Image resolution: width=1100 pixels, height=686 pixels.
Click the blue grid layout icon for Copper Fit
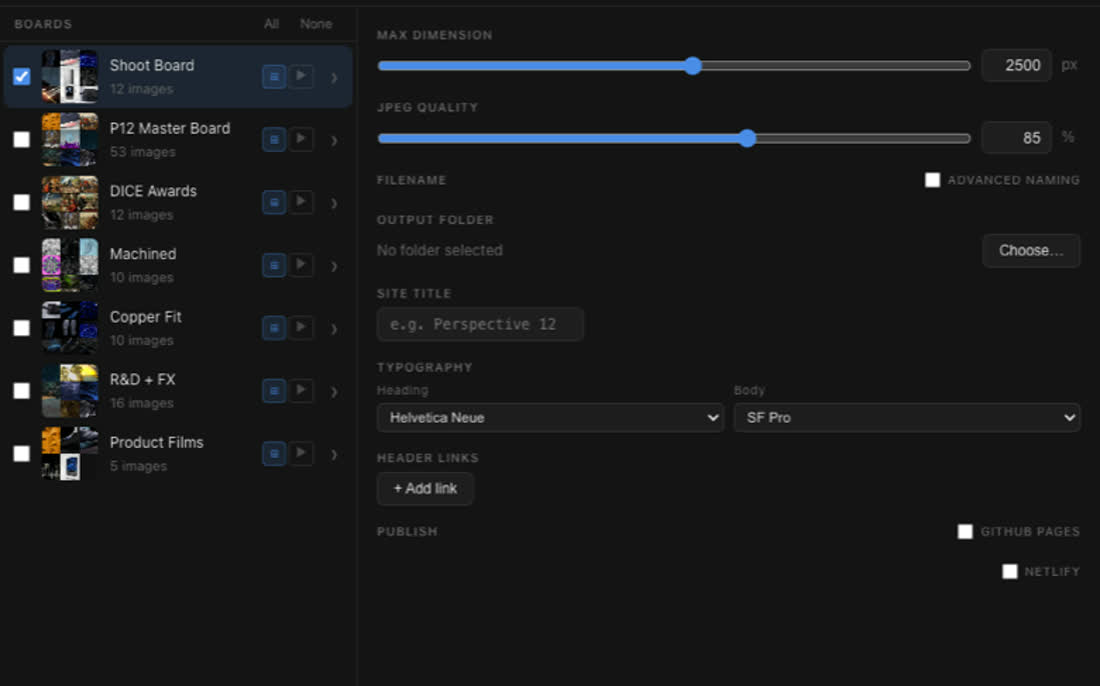pos(274,328)
